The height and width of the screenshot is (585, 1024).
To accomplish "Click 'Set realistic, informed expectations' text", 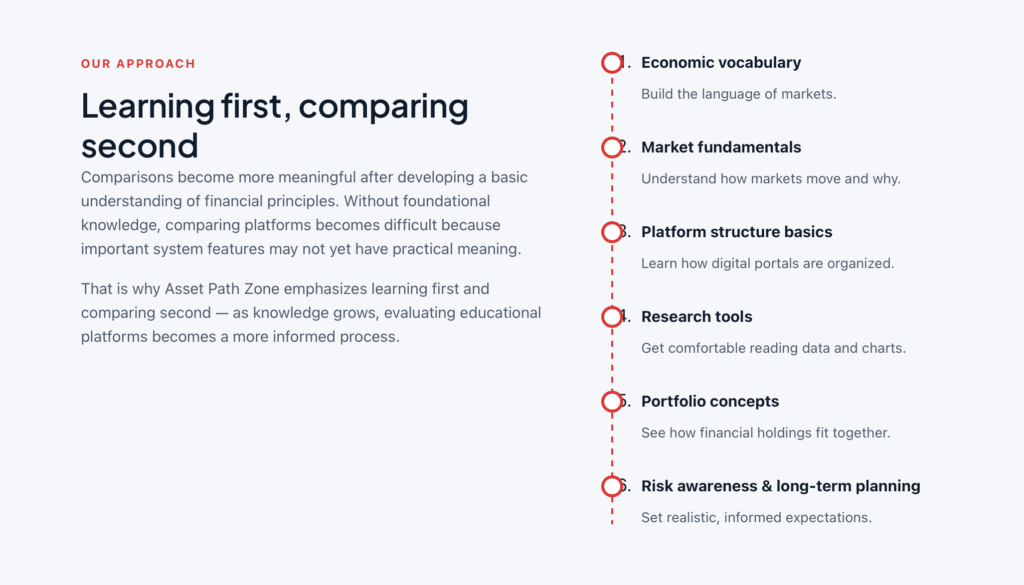I will (x=756, y=518).
